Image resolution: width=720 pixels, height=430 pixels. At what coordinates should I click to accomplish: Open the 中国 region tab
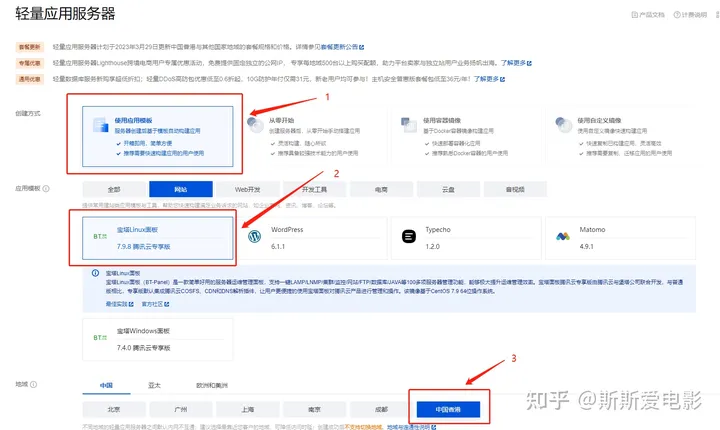click(x=107, y=385)
